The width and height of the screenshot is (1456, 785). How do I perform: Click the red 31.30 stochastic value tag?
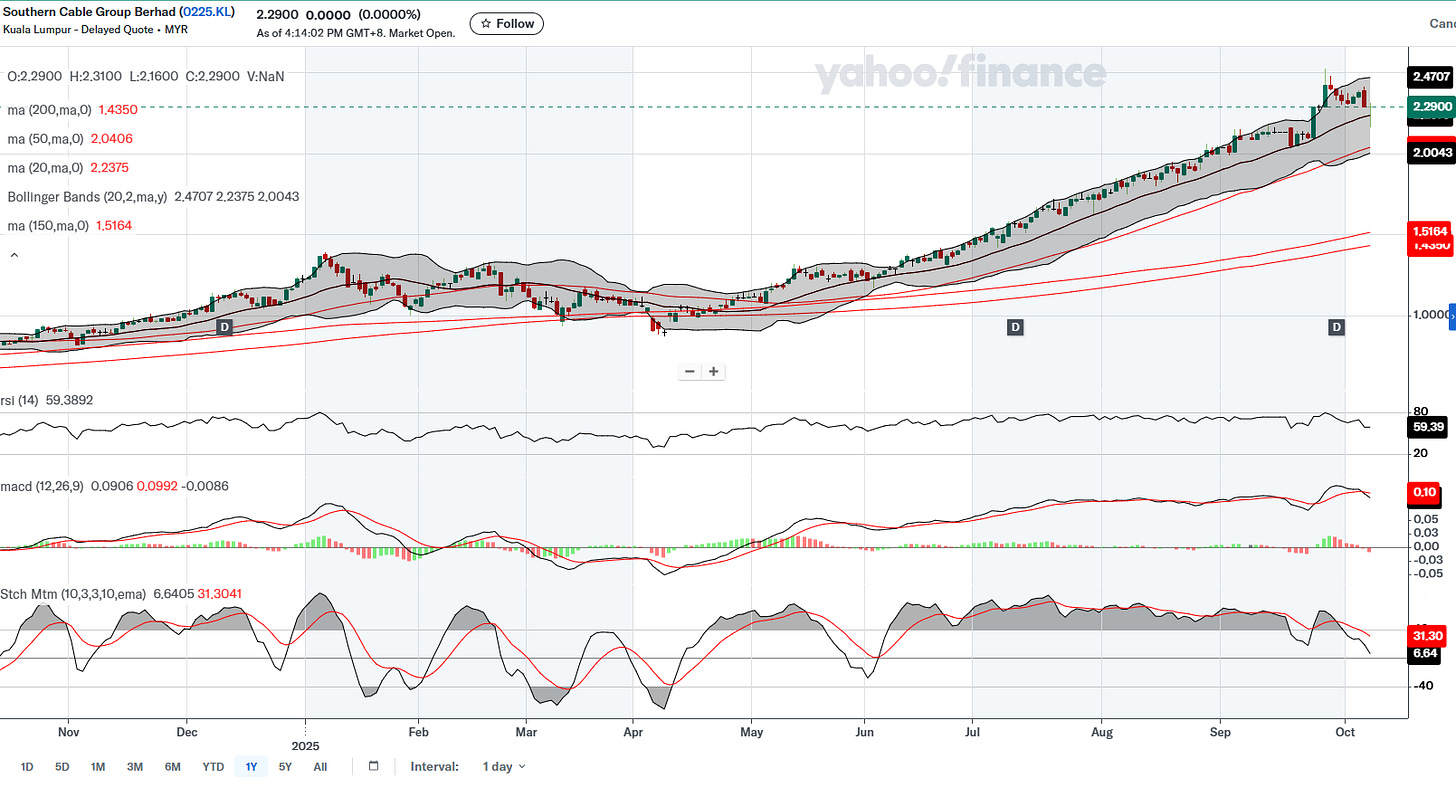click(1425, 635)
